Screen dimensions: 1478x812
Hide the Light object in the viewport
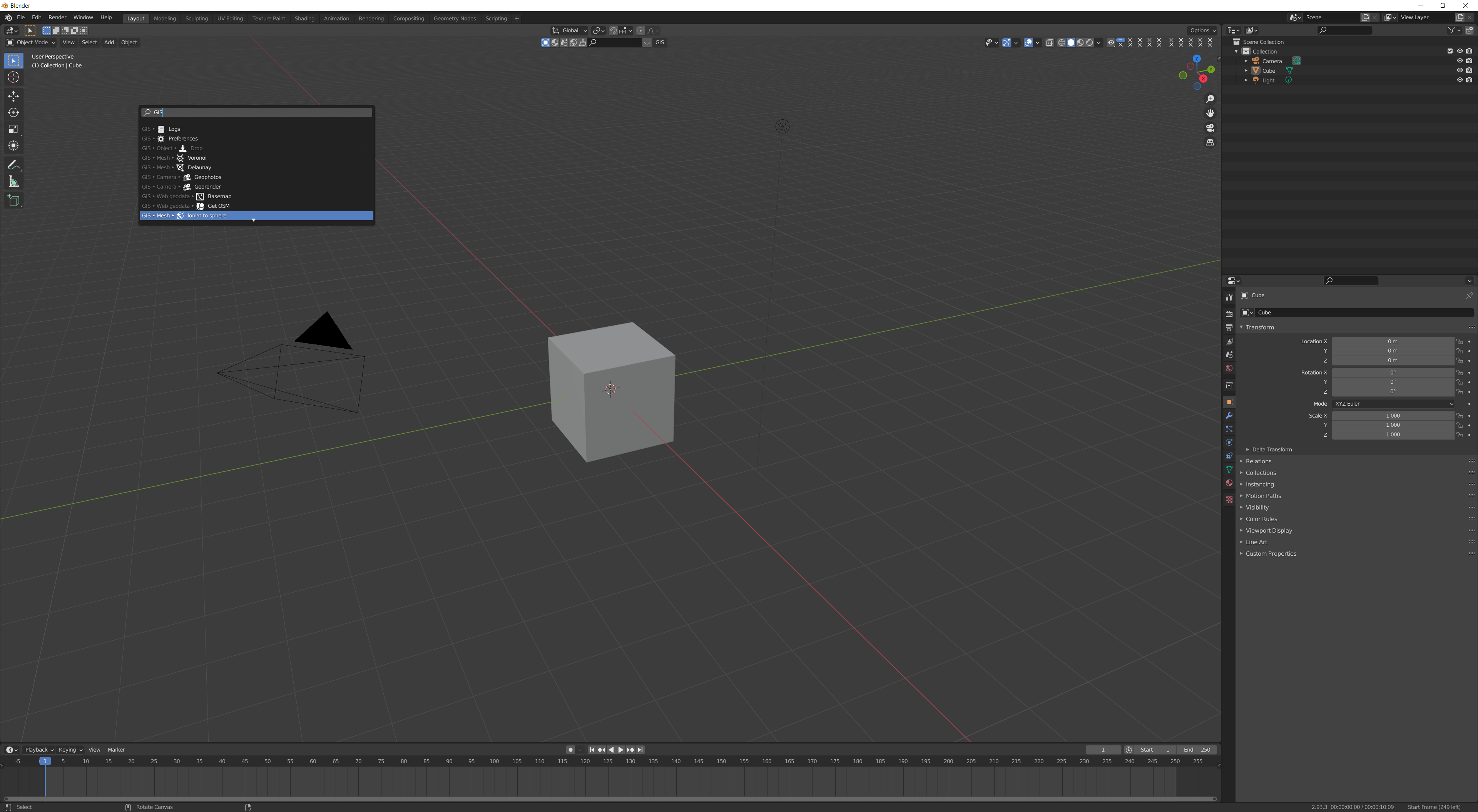(1460, 80)
